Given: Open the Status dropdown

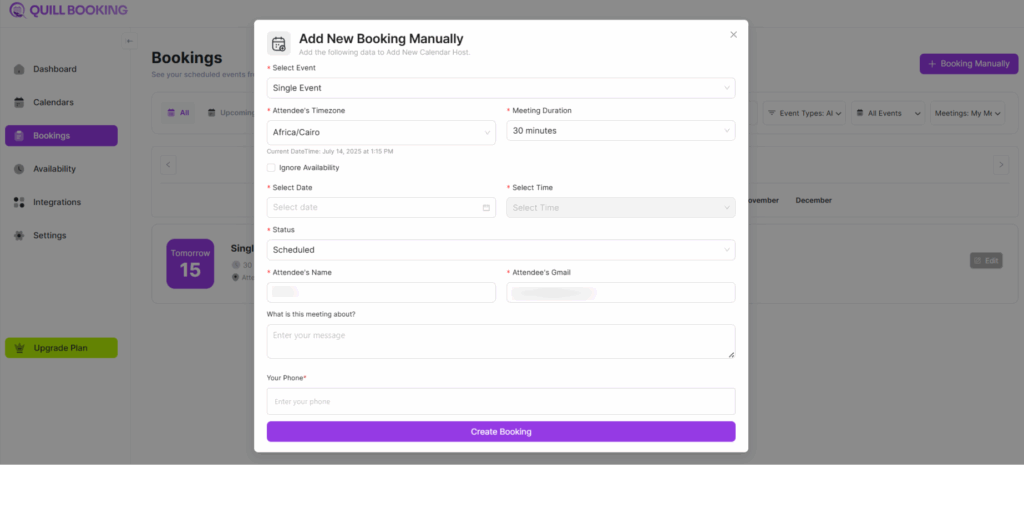Looking at the screenshot, I should [500, 250].
